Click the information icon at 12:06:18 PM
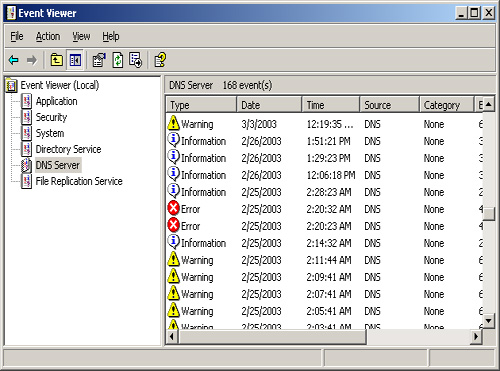This screenshot has height=371, width=500. click(x=173, y=174)
